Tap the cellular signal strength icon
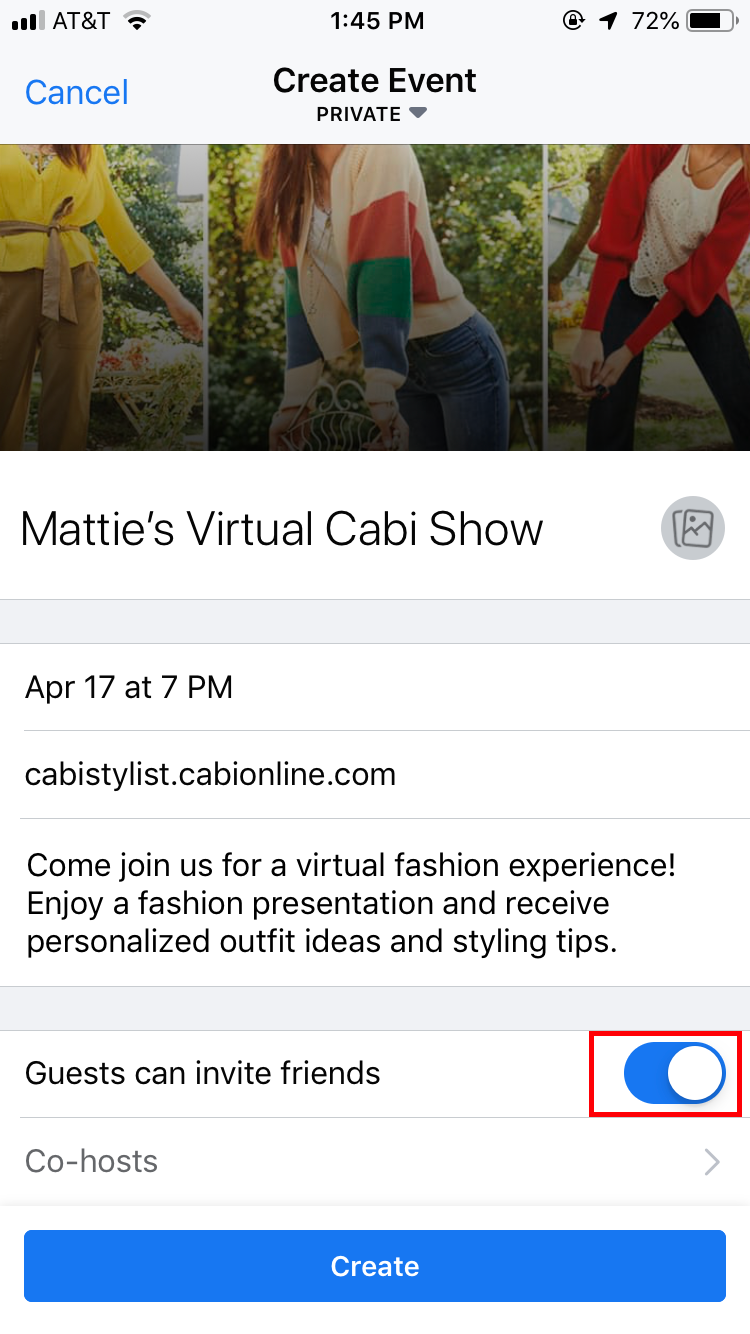This screenshot has height=1334, width=750. tap(26, 20)
